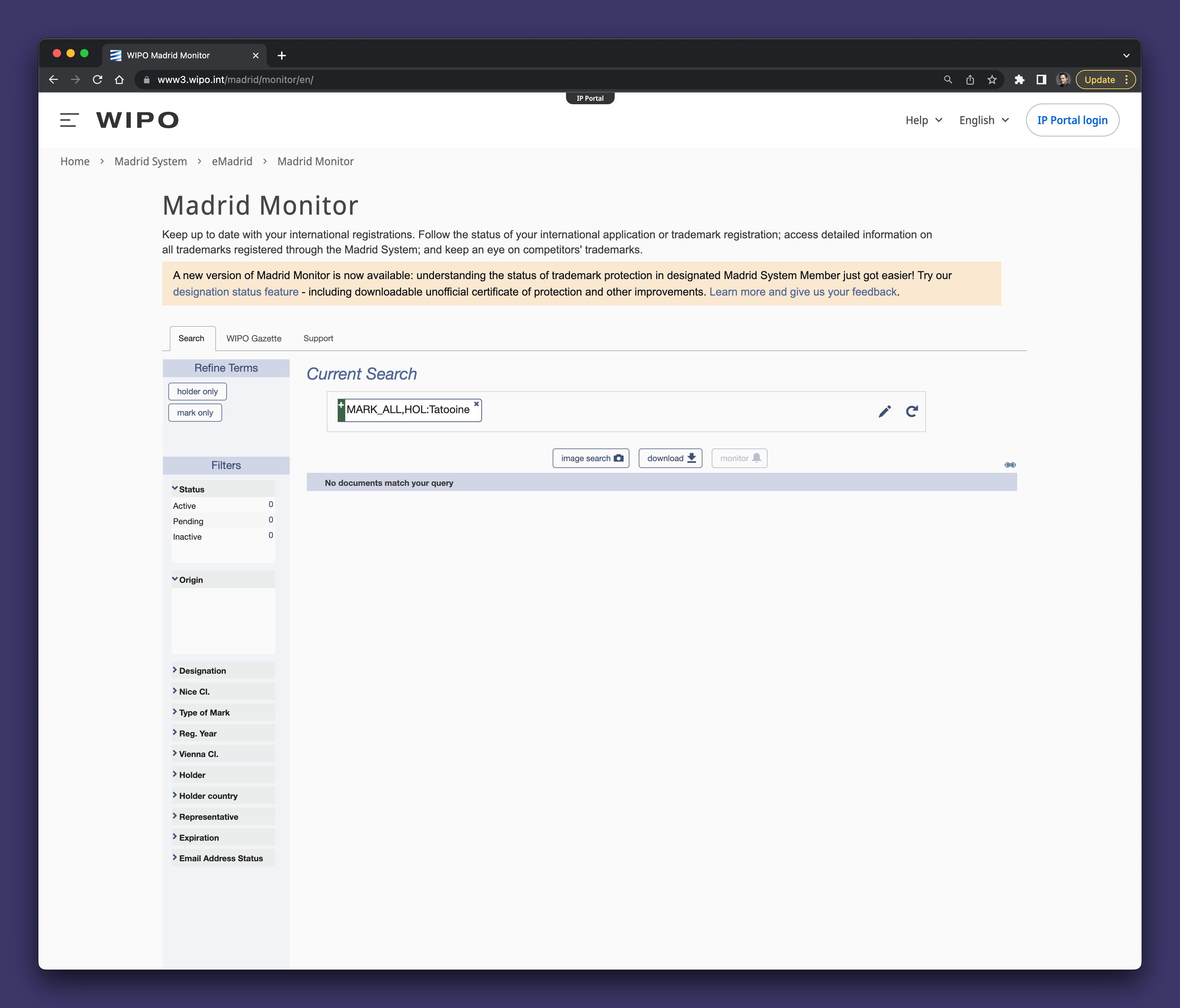Collapse the Status filter
The height and width of the screenshot is (1008, 1180).
click(x=223, y=489)
